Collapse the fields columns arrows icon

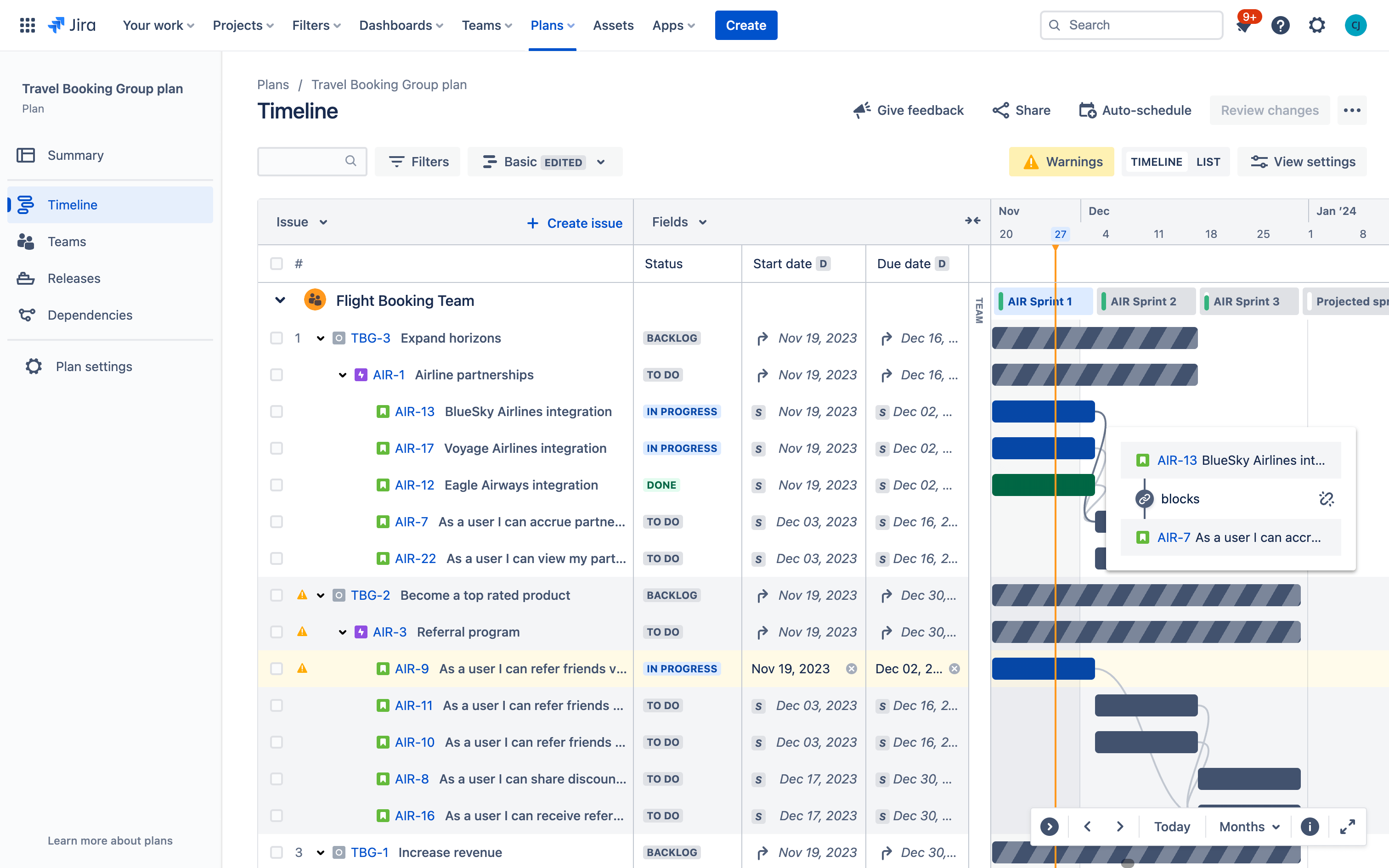[972, 221]
